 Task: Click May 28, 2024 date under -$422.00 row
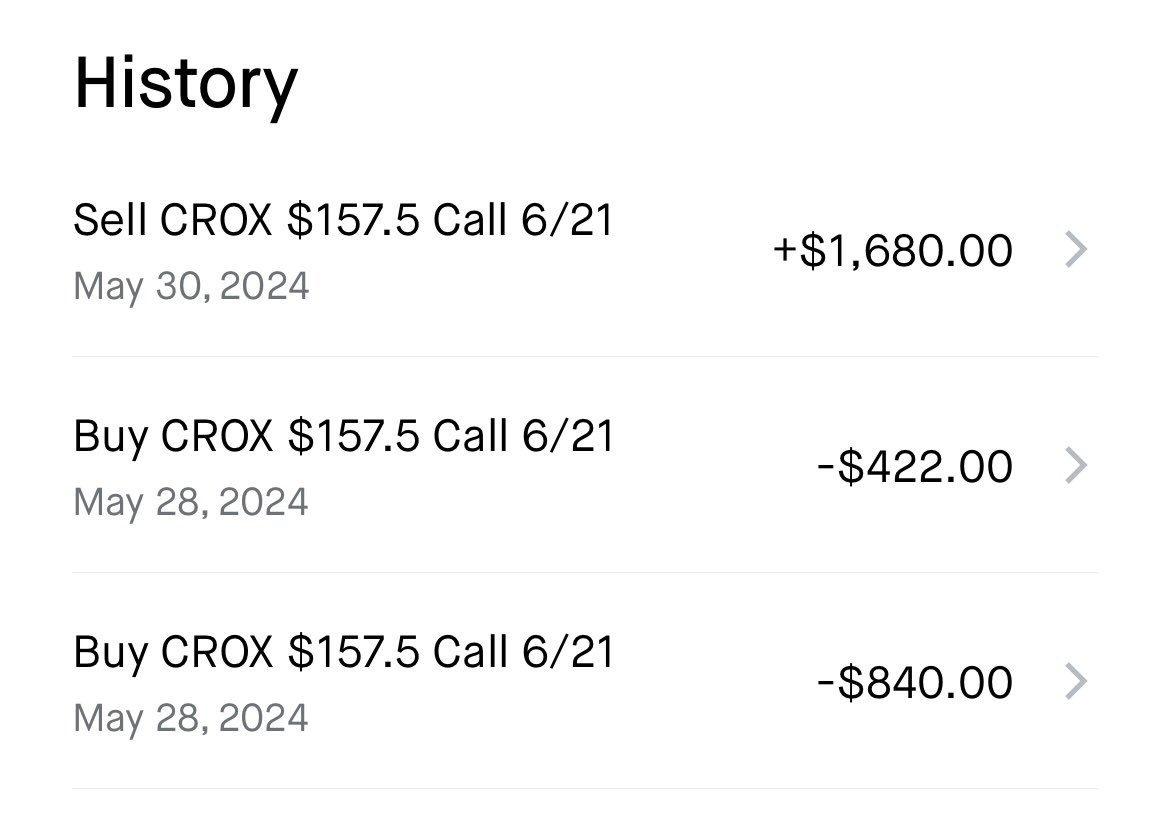pyautogui.click(x=191, y=502)
